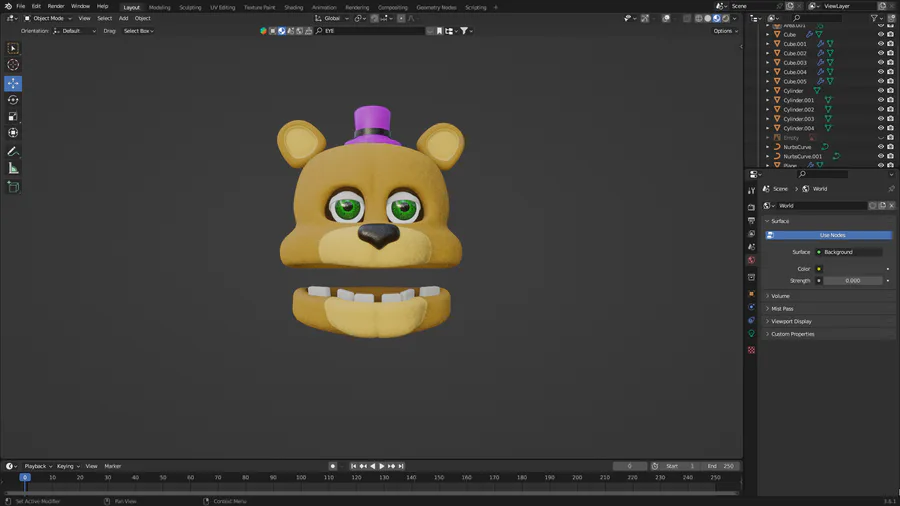Play the animation forward
900x506 pixels.
382,466
